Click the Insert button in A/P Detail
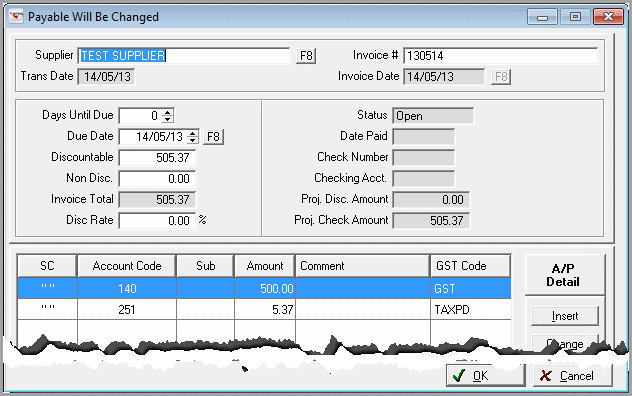The image size is (632, 396). pyautogui.click(x=565, y=316)
